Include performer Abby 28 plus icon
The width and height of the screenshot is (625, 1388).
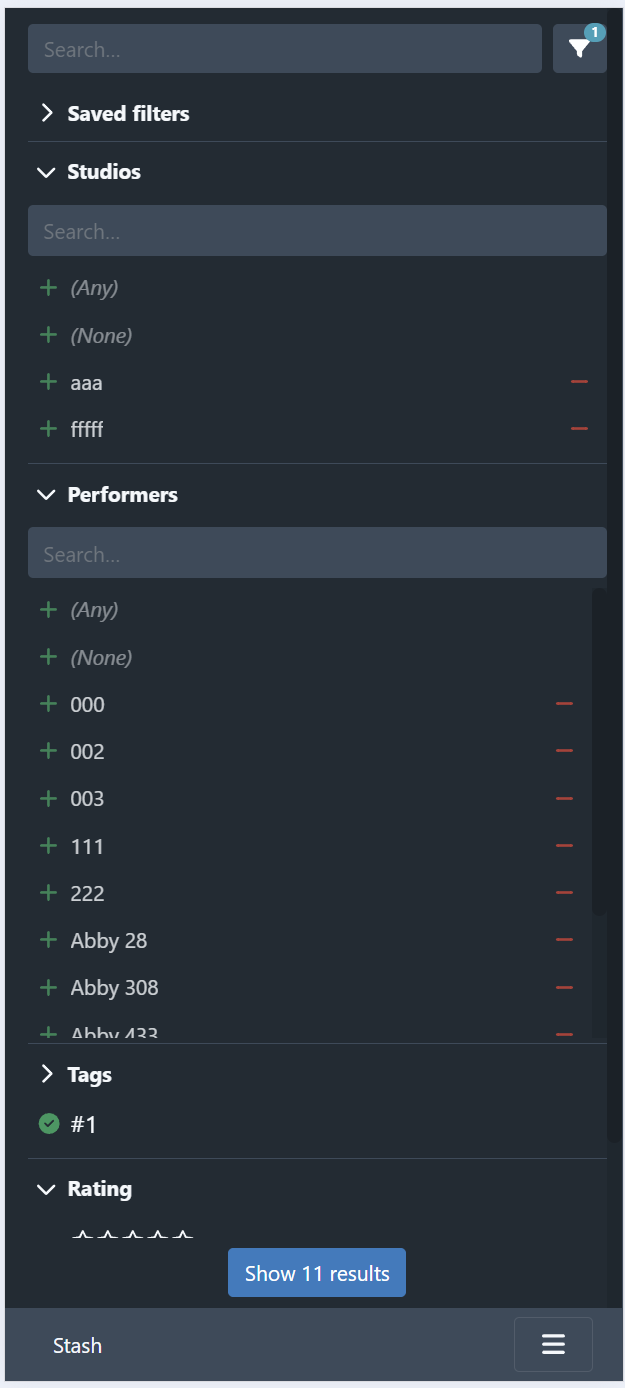[x=48, y=940]
